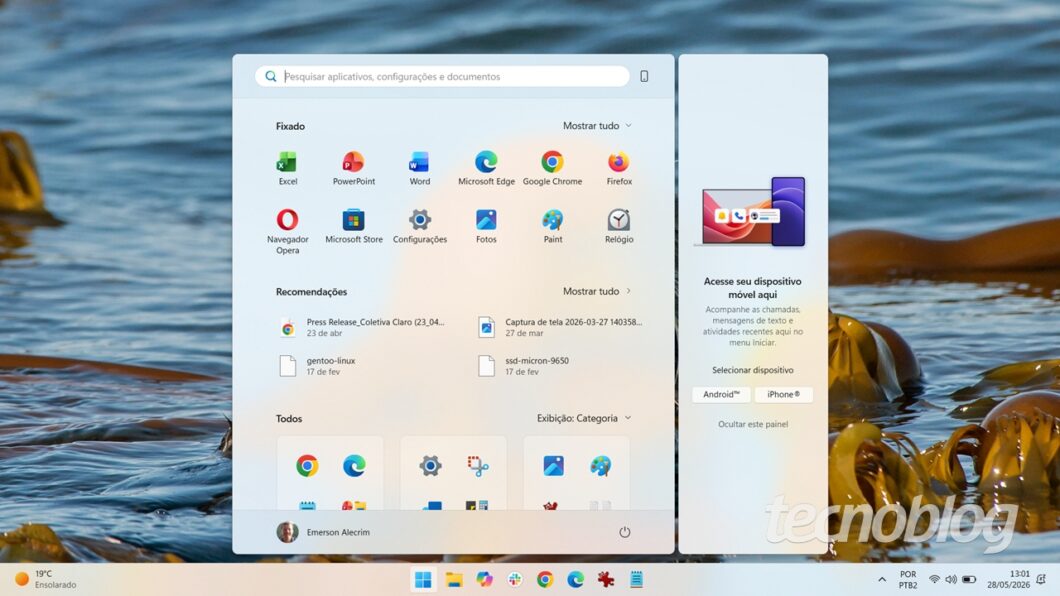Image resolution: width=1060 pixels, height=596 pixels.
Task: Launch Firefox from pinned apps
Action: coord(619,168)
